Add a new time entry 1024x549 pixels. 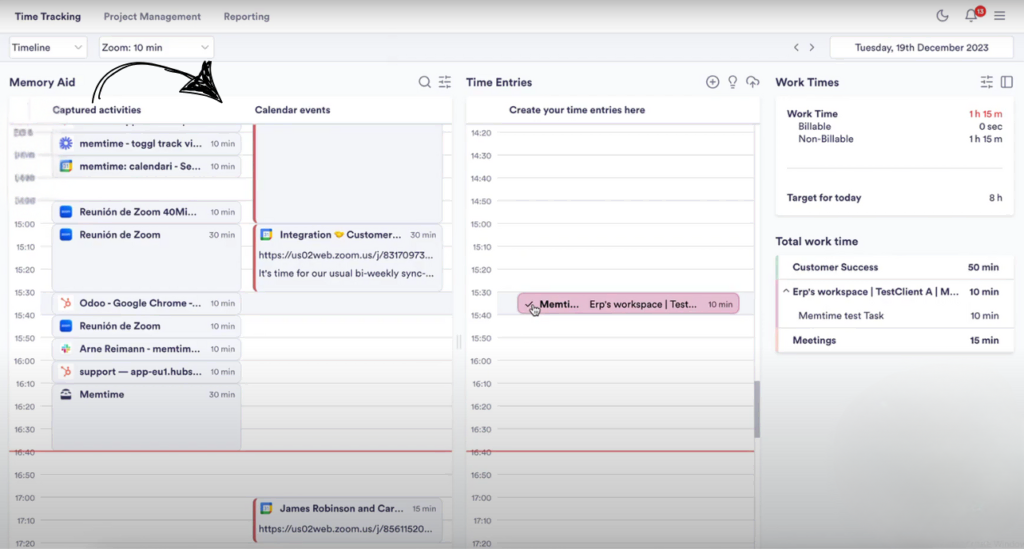pos(712,82)
